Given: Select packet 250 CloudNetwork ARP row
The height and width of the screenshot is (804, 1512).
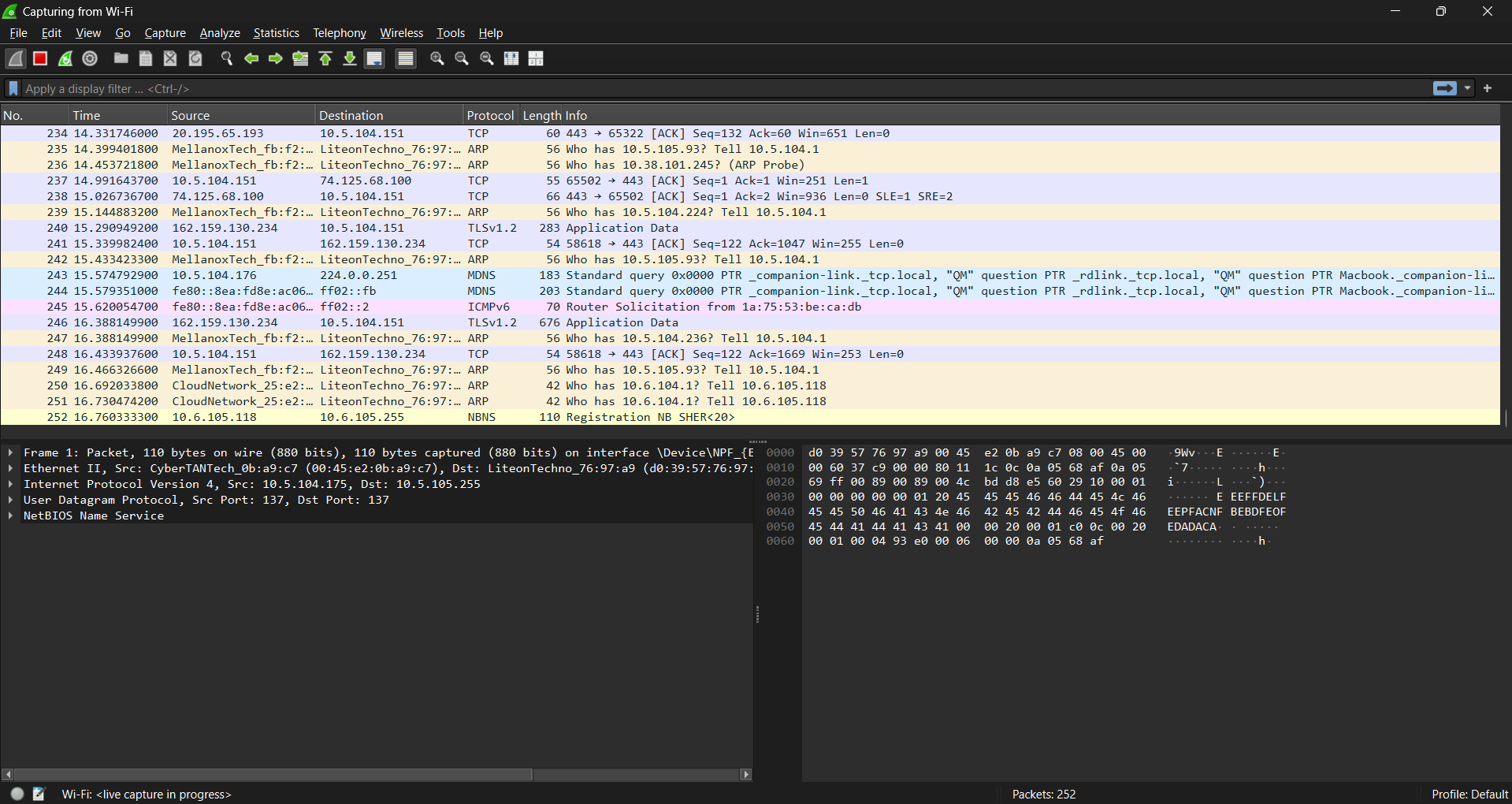Looking at the screenshot, I should click(750, 385).
